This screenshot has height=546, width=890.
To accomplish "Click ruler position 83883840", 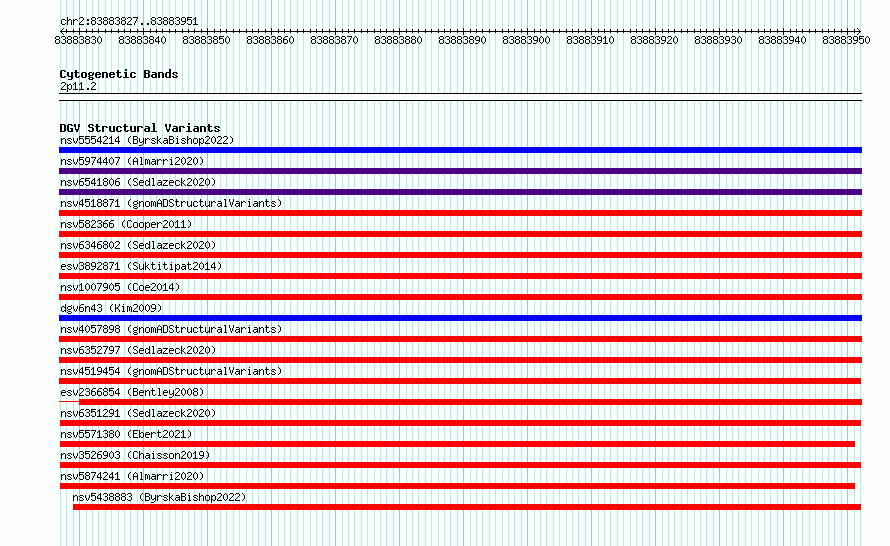I will pos(142,40).
